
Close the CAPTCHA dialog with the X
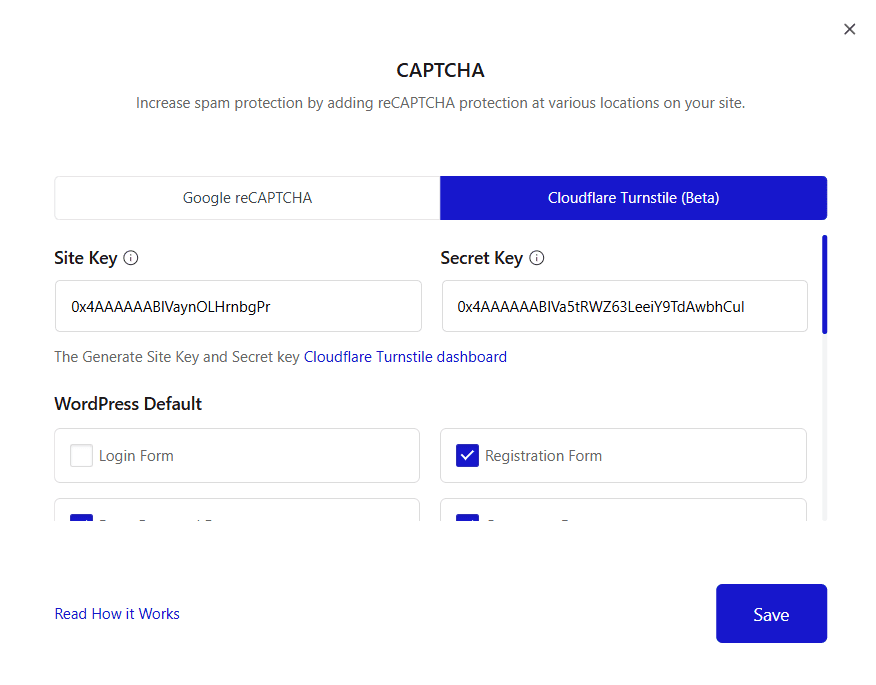[849, 29]
